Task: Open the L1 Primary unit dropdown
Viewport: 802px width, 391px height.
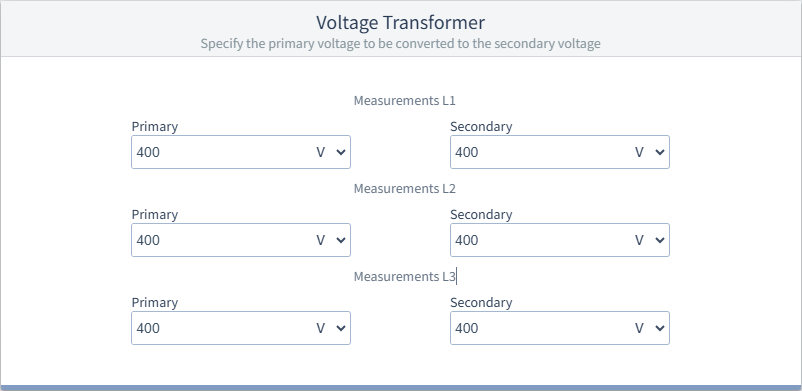Action: 331,152
